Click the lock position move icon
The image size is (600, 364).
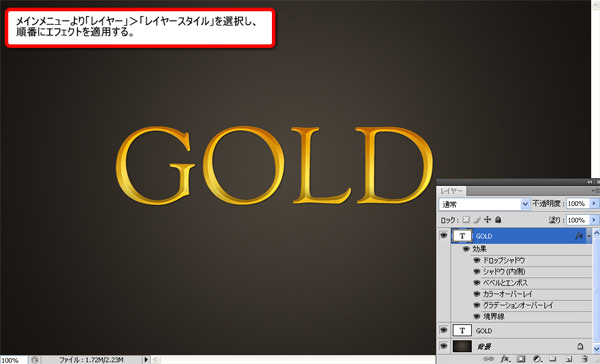[487, 220]
